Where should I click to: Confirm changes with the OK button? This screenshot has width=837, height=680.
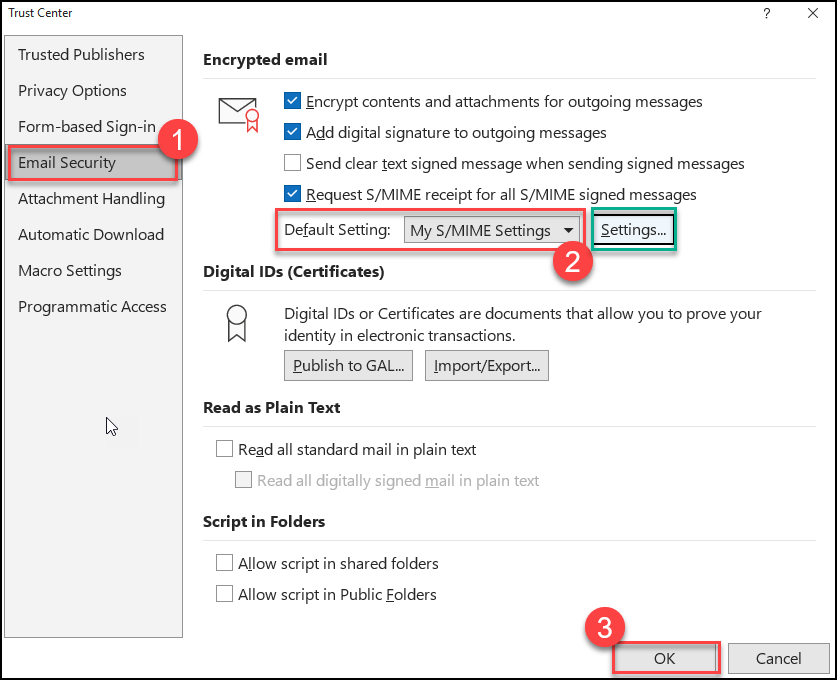[x=664, y=658]
